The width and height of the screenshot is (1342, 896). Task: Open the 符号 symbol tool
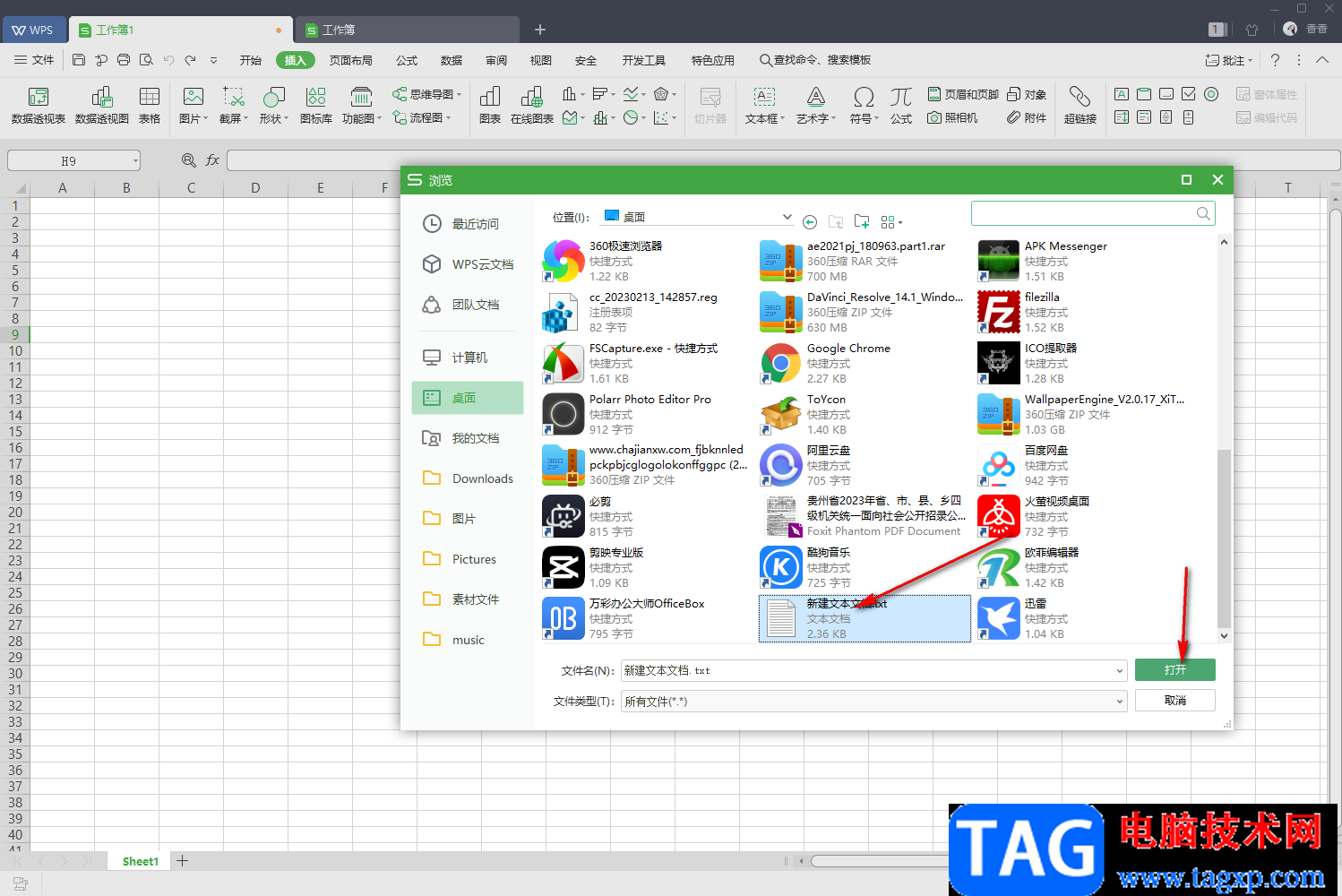pos(864,105)
